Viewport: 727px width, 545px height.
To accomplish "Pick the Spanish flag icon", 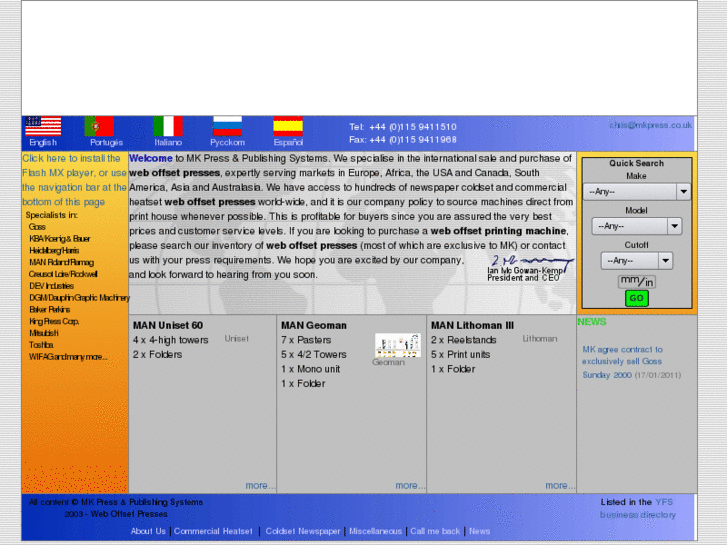I will [288, 126].
